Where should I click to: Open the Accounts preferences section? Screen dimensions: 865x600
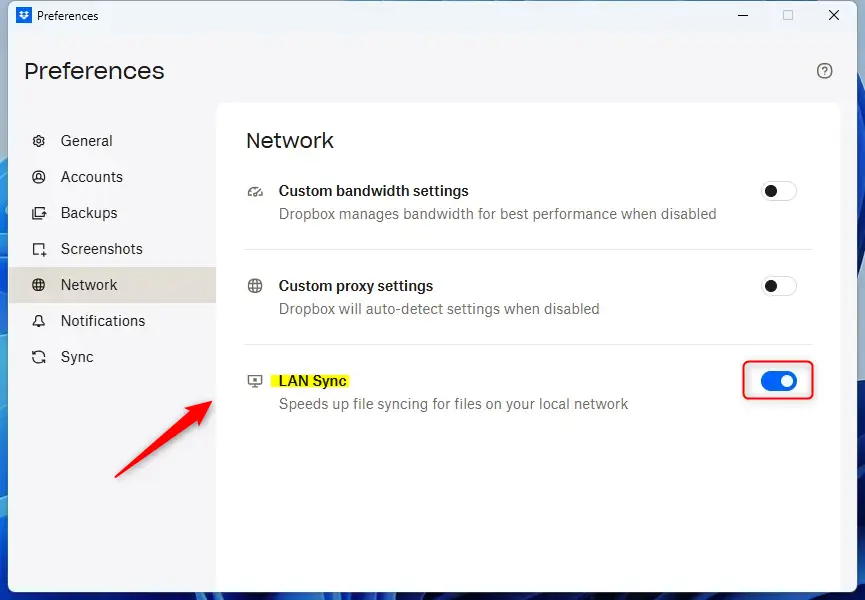113,177
